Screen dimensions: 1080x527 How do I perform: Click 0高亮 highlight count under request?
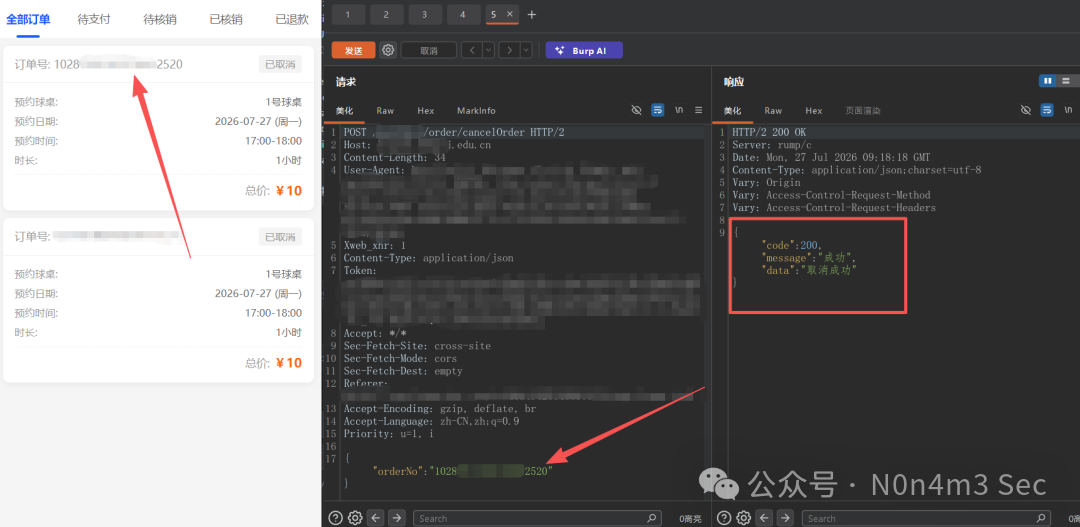[691, 518]
